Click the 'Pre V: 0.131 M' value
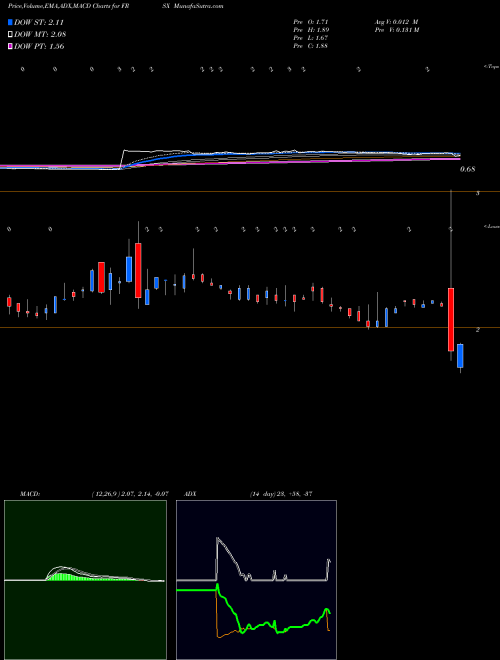Screen dimensions: 500x660 396,29
